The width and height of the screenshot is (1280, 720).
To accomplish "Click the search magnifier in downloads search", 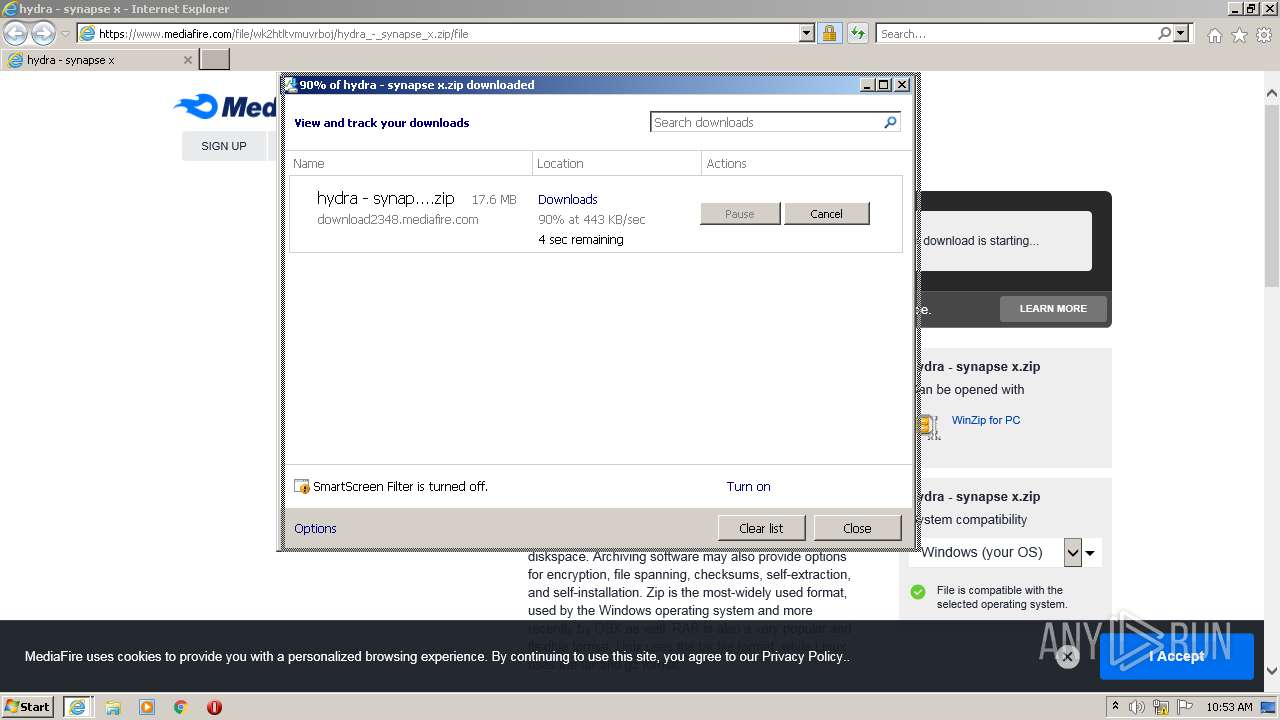I will point(890,122).
